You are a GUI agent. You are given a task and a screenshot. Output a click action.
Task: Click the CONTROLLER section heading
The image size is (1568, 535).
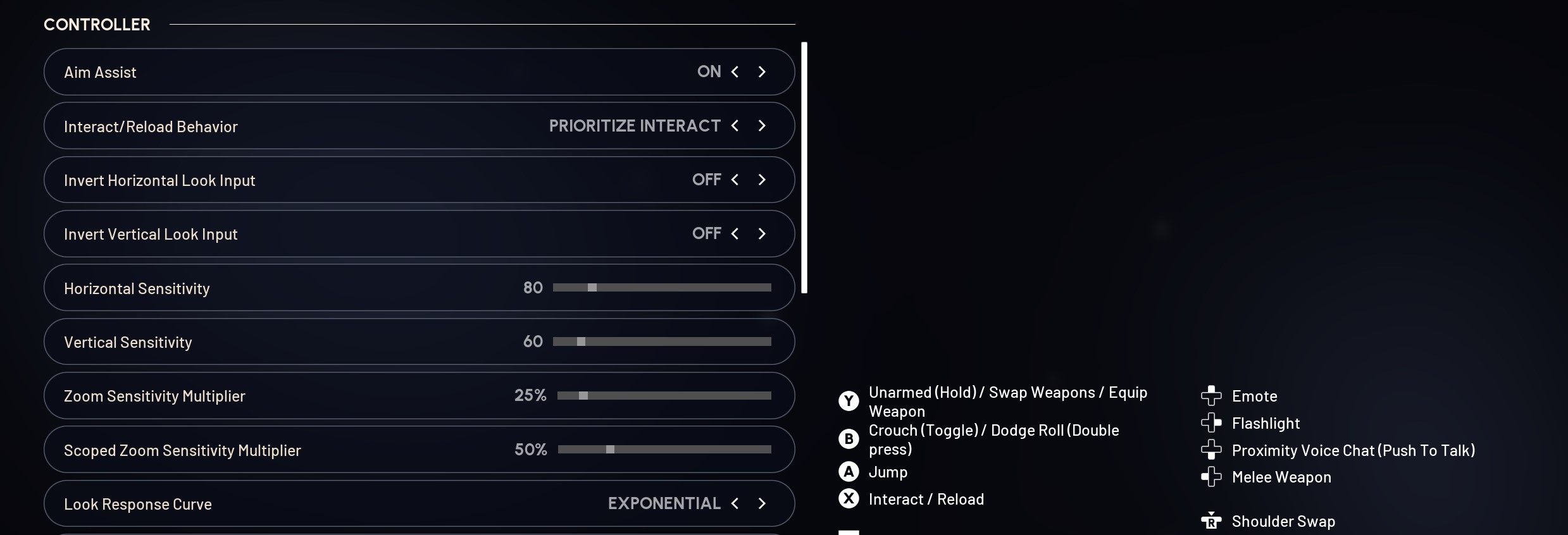pos(97,24)
